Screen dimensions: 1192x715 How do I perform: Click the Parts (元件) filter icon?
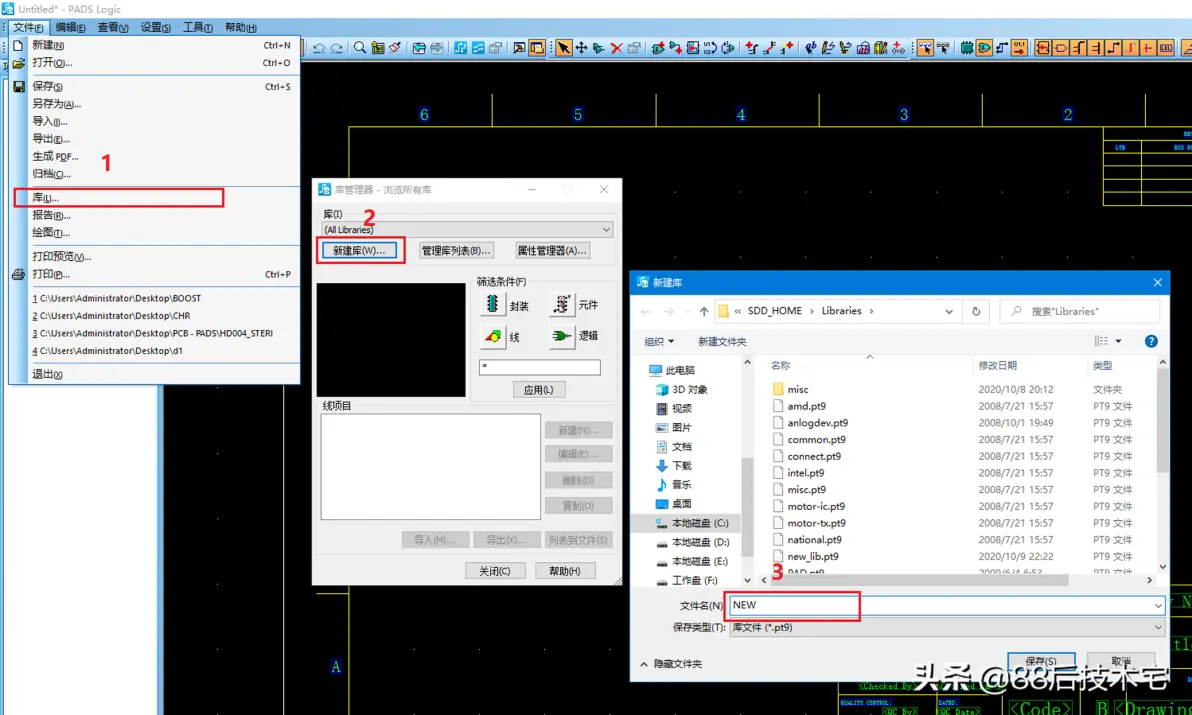point(561,304)
